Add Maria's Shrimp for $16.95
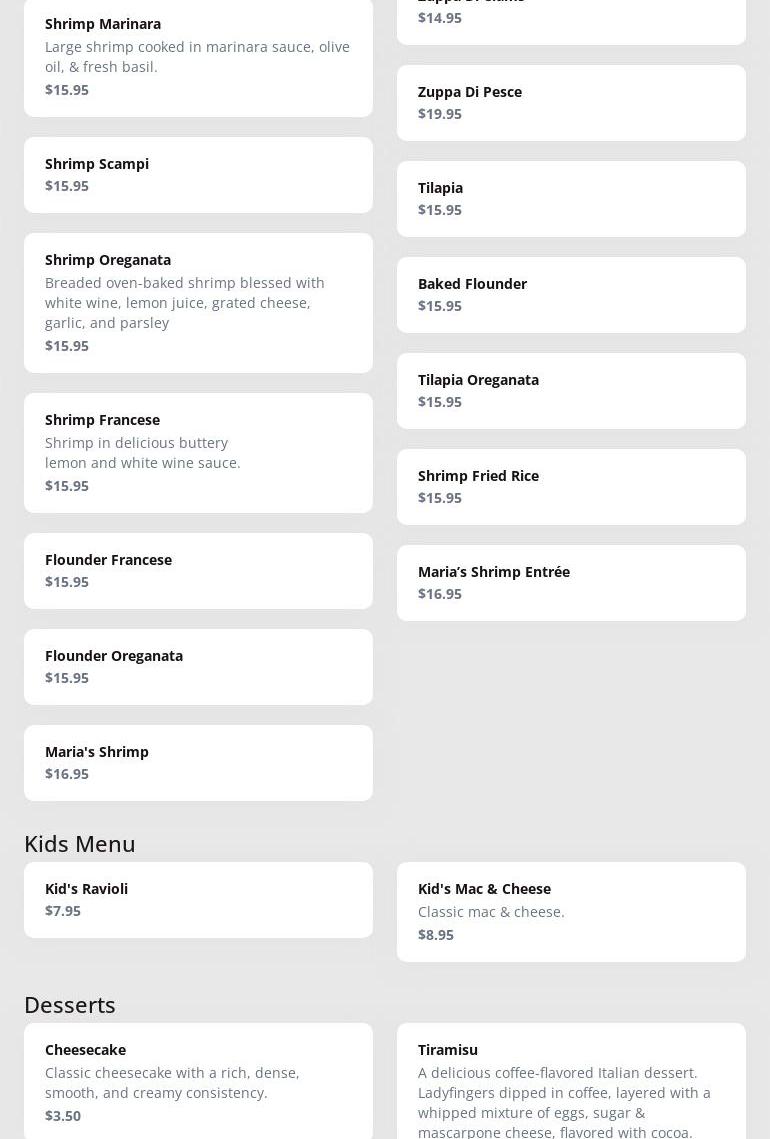The height and width of the screenshot is (1139, 770). point(198,762)
